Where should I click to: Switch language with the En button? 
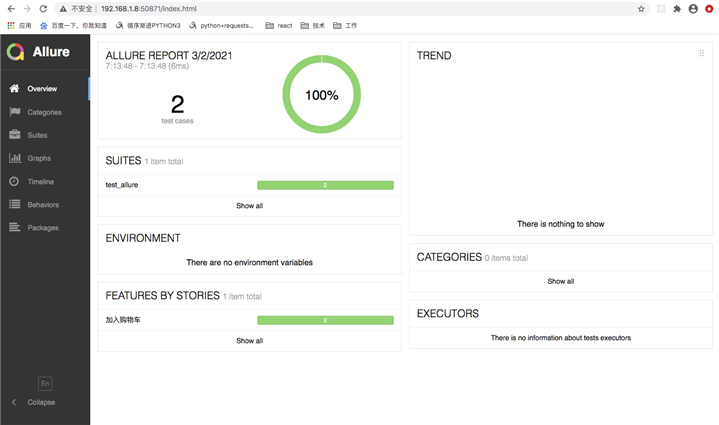[45, 383]
